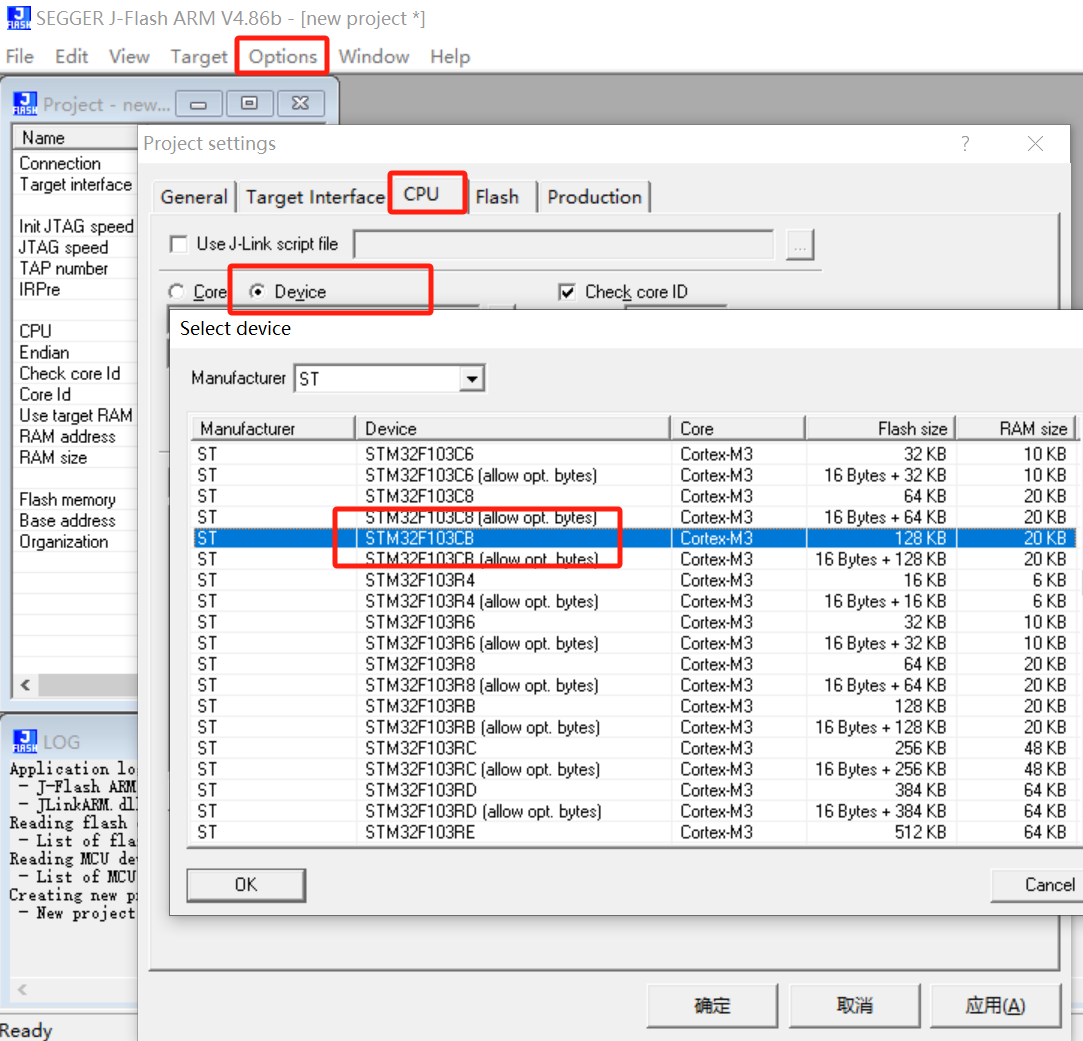Sort by Core column header
Screen dimensions: 1083x1041
[738, 428]
